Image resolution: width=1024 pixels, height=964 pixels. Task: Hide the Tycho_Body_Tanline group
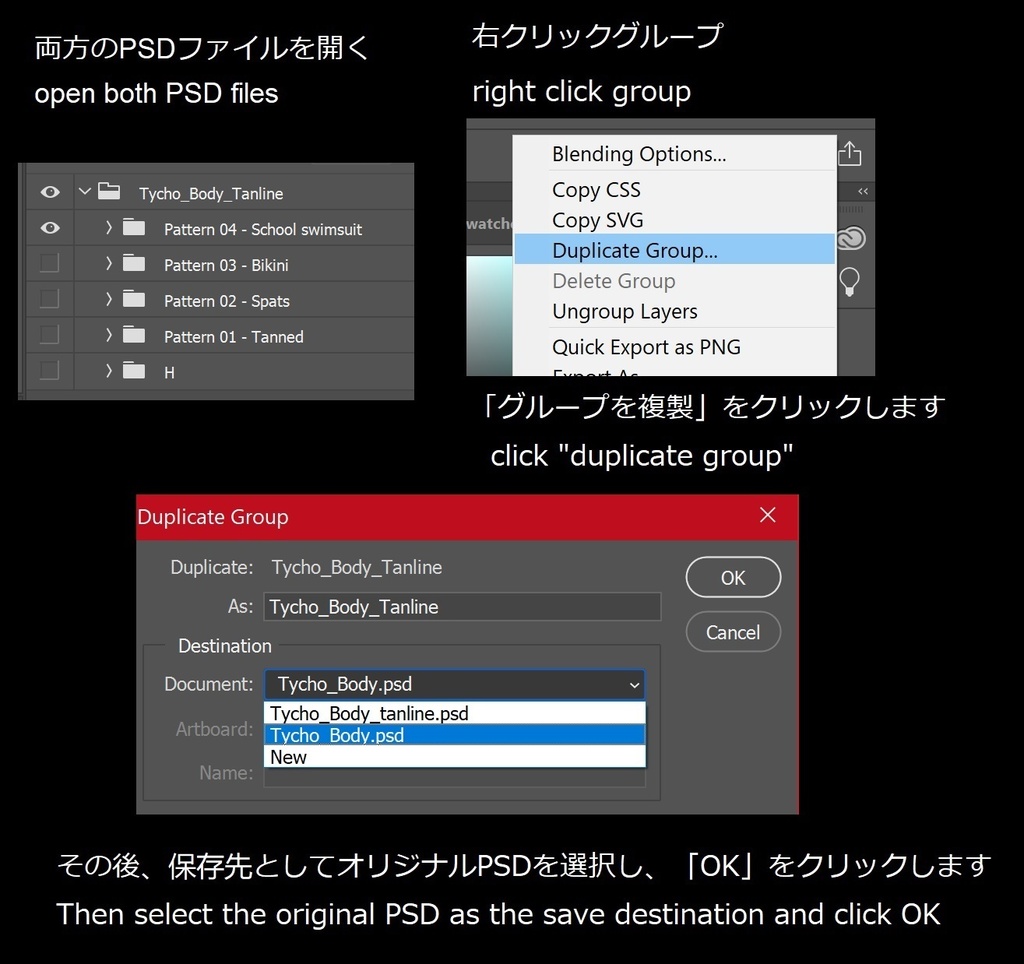pos(49,192)
